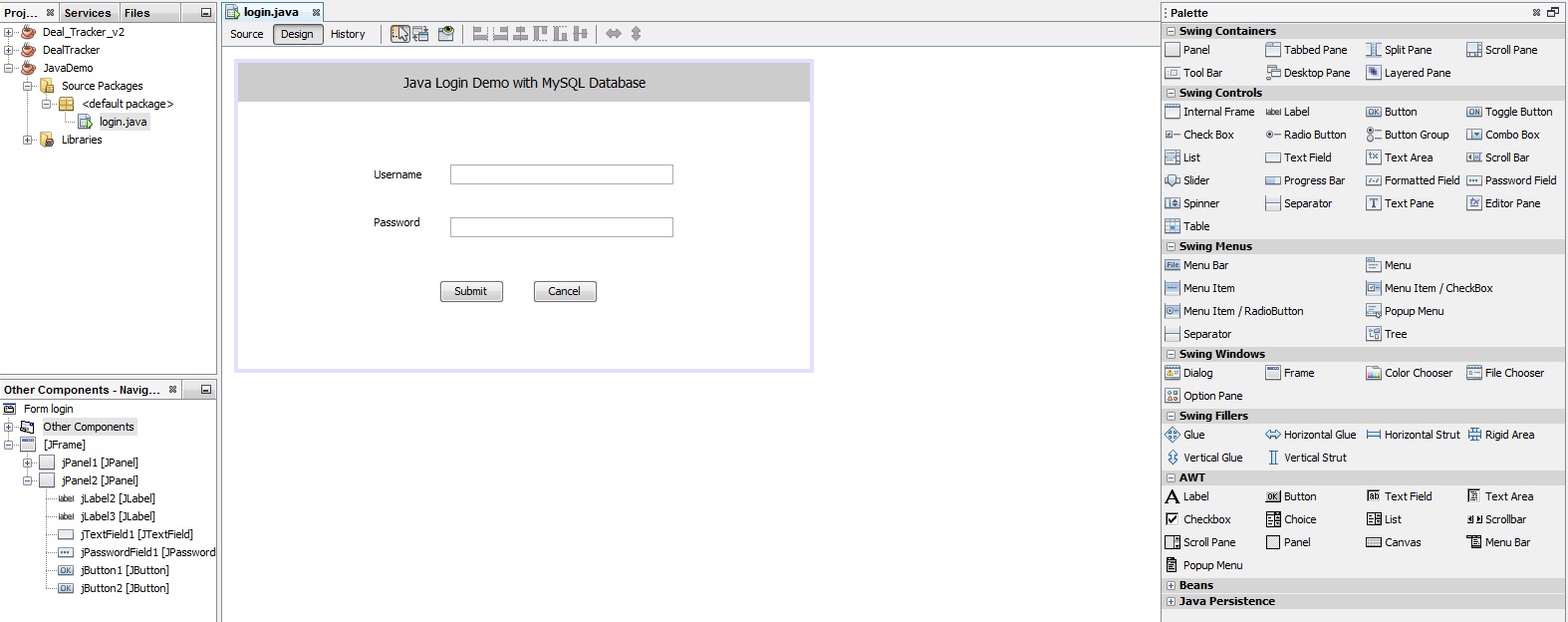Image resolution: width=1568 pixels, height=622 pixels.
Task: Click the Preview Design eye icon
Action: (446, 34)
